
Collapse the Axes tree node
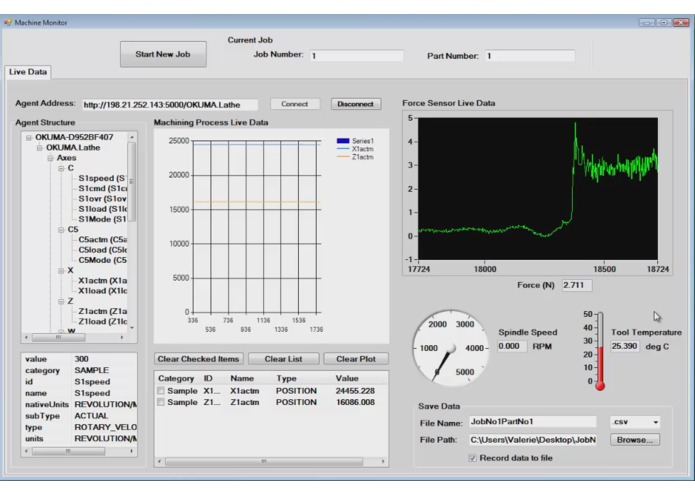50,158
